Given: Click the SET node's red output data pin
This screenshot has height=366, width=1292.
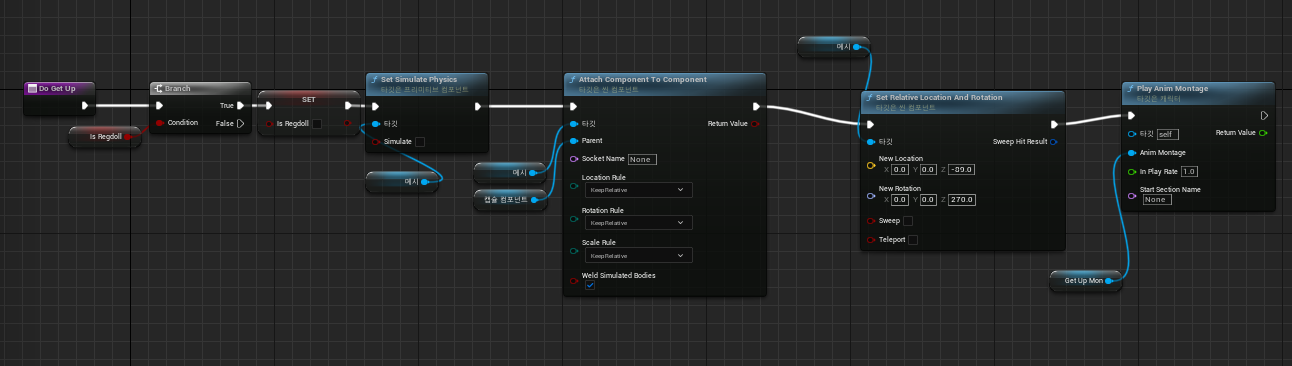Looking at the screenshot, I should tap(348, 124).
